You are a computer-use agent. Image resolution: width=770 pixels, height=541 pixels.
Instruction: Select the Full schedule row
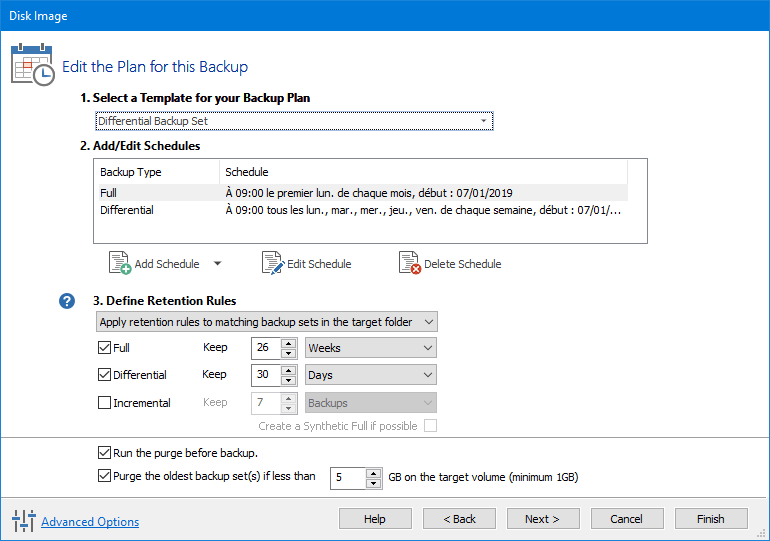pyautogui.click(x=362, y=192)
